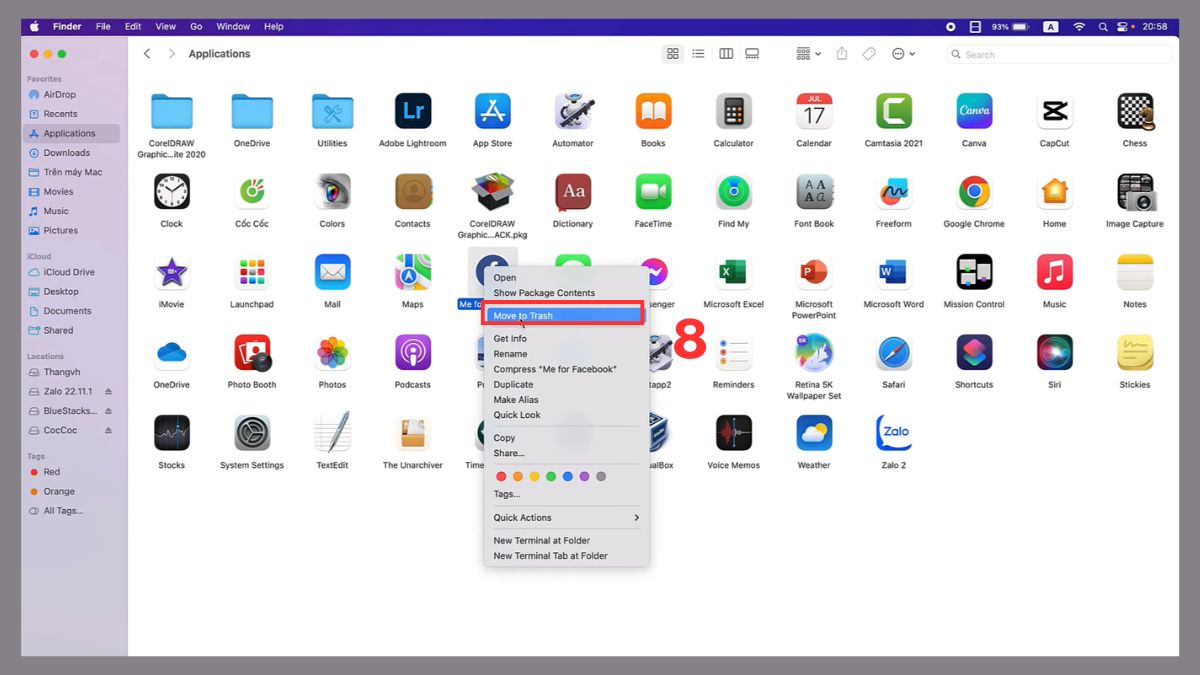
Task: Open Downloads in the sidebar
Action: point(72,153)
